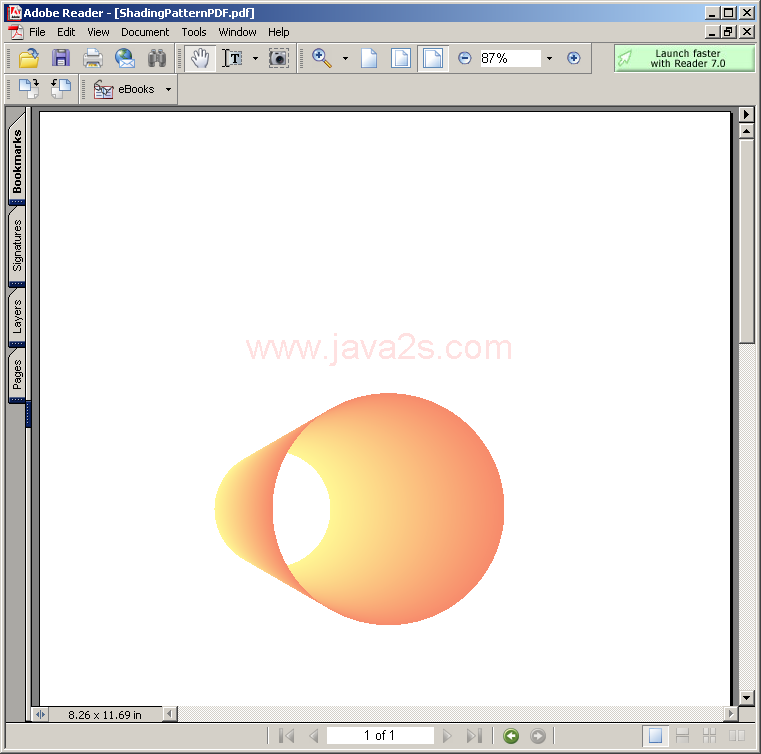Click the Adobe Reader title bar icon
Screen dimensions: 761x754
pyautogui.click(x=15, y=12)
